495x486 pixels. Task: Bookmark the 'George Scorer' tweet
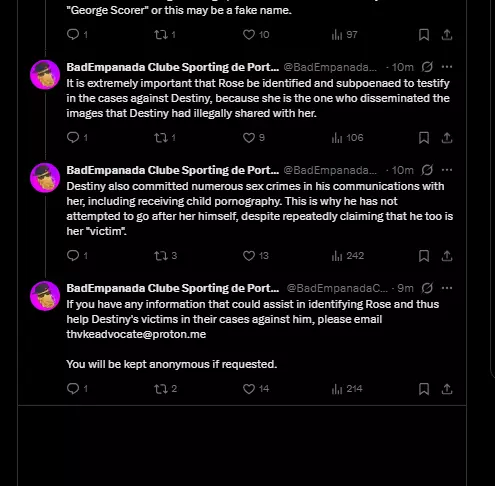(x=424, y=35)
